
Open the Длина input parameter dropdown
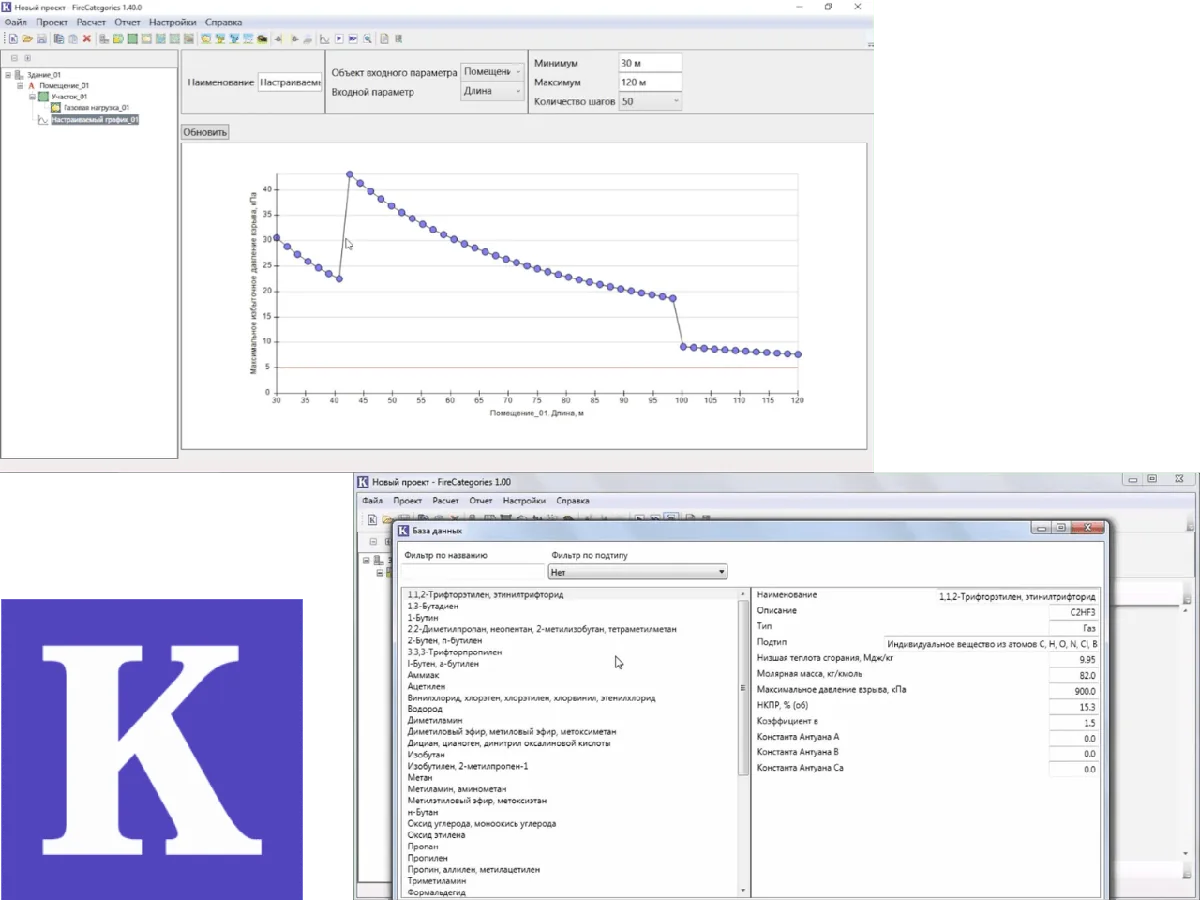(x=492, y=91)
